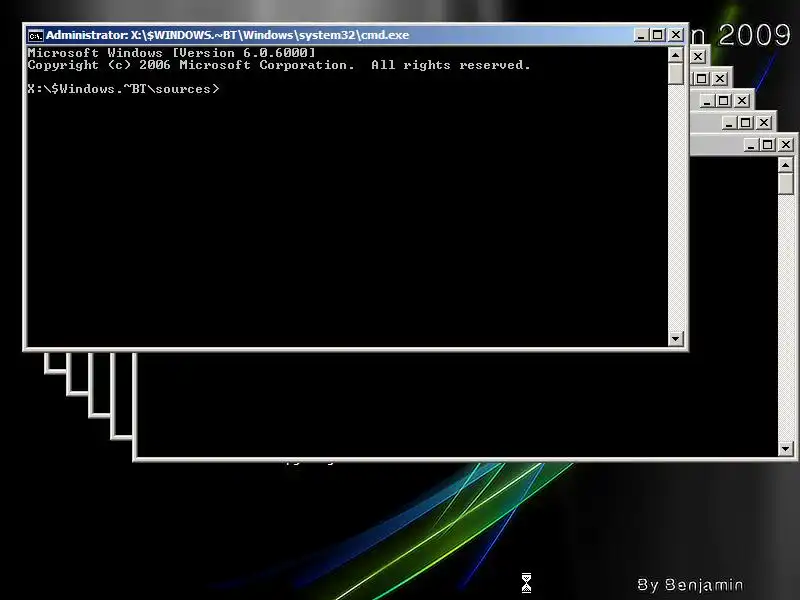
Task: Click the 'Copyright (c) 2006 Microsoft Corporation' line
Action: [x=279, y=65]
